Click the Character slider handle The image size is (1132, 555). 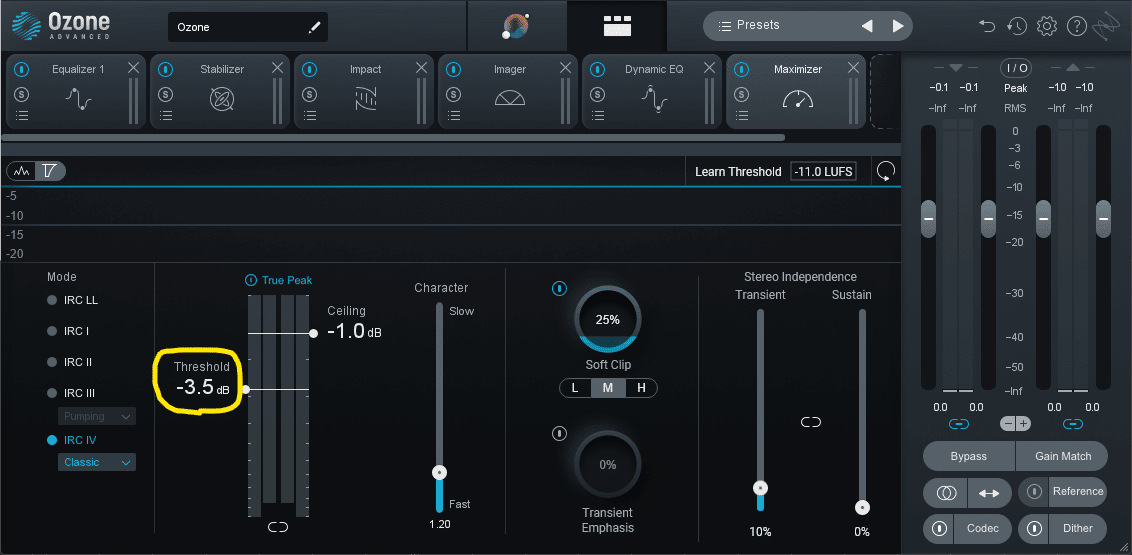pos(440,473)
